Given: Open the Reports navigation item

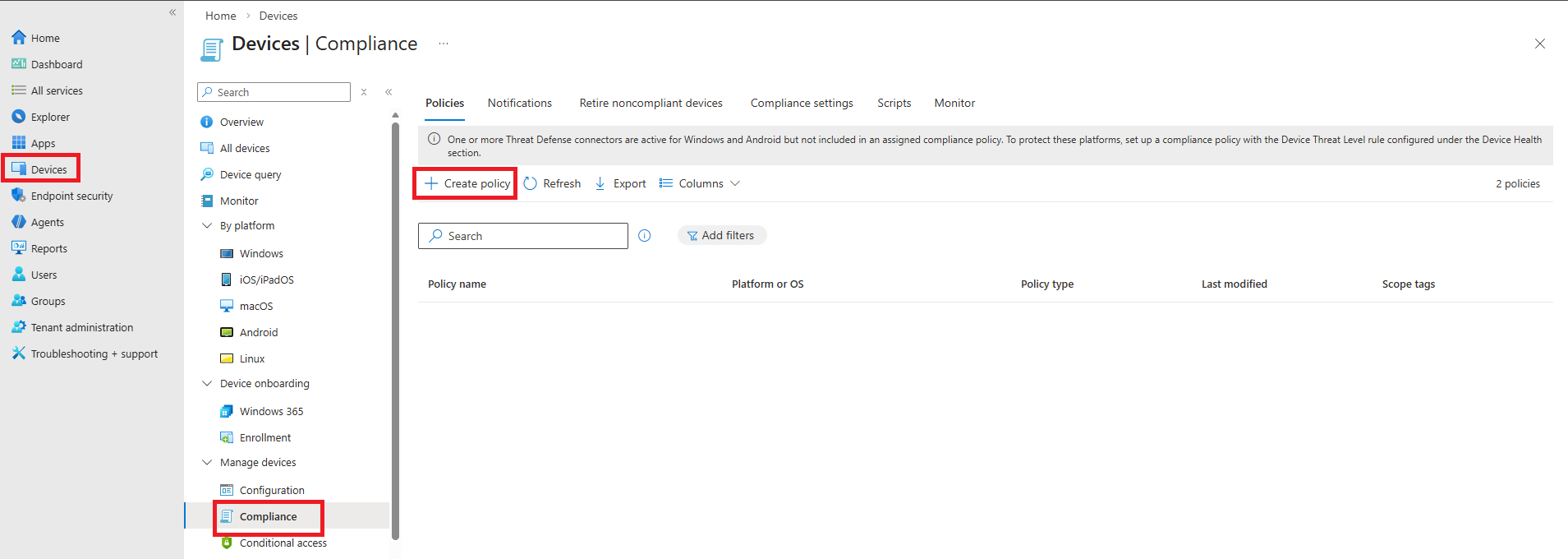Looking at the screenshot, I should point(39,248).
